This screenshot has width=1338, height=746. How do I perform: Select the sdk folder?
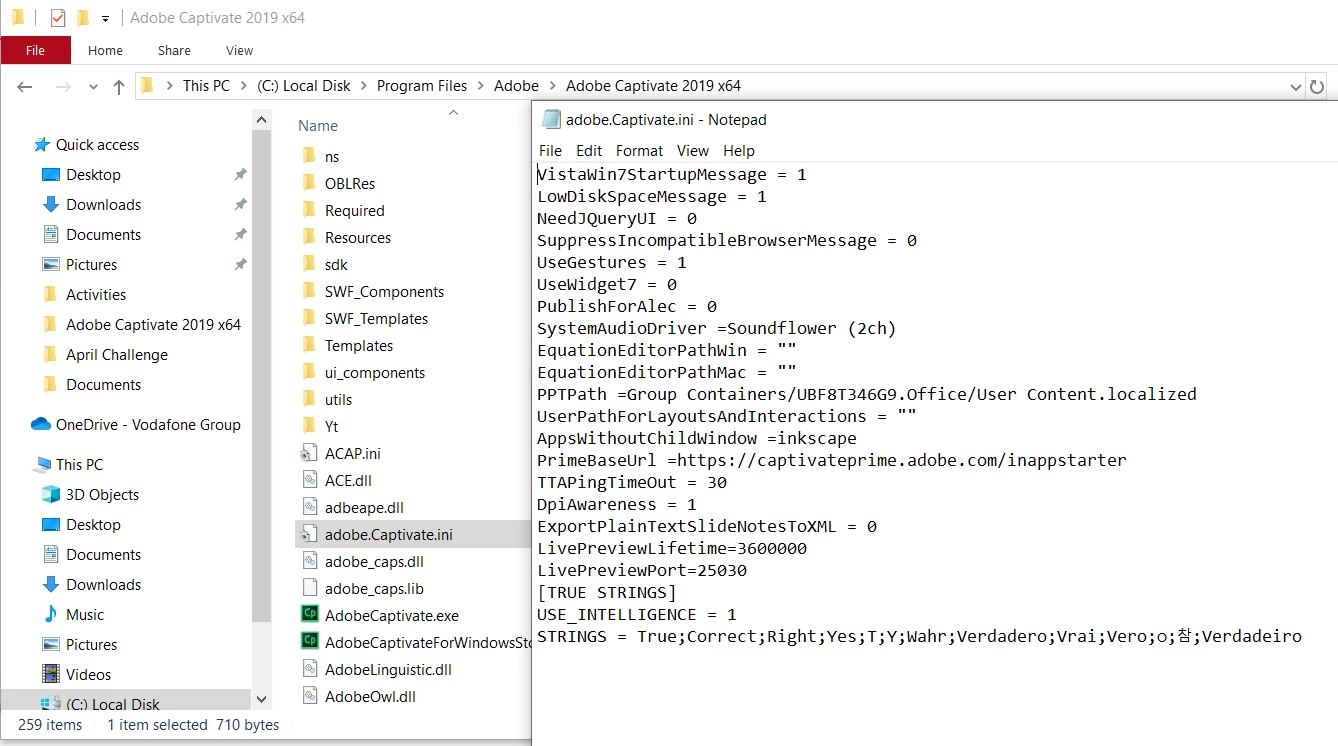(336, 265)
